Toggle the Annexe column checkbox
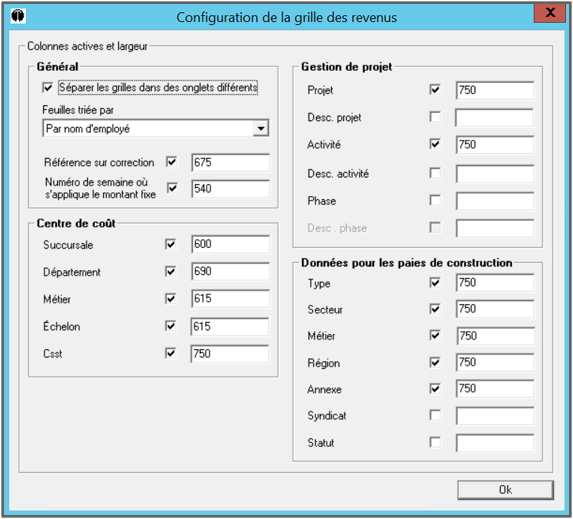This screenshot has width=573, height=519. [435, 389]
